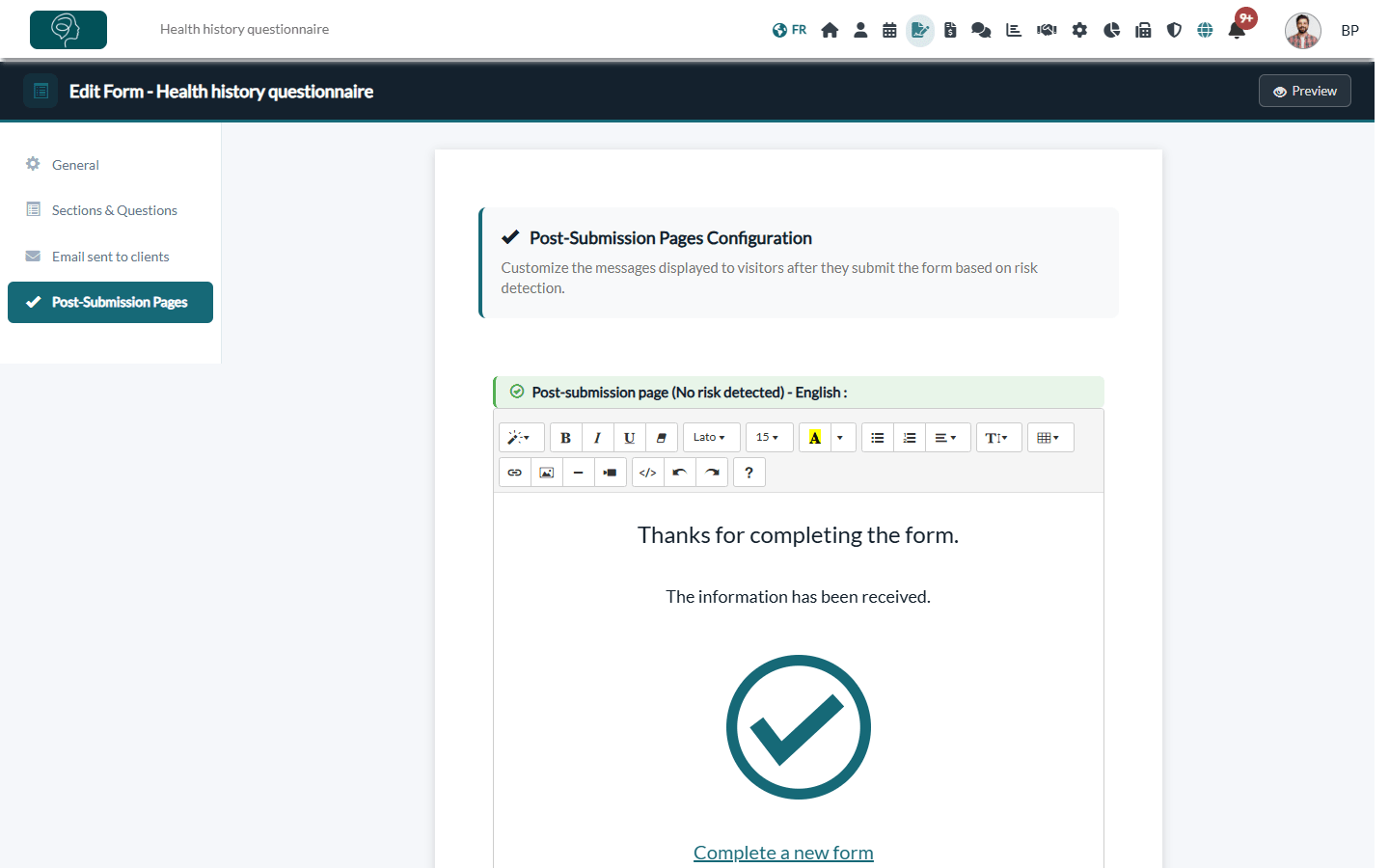1389x868 pixels.
Task: Open the highlighted forms editor icon
Action: [920, 30]
